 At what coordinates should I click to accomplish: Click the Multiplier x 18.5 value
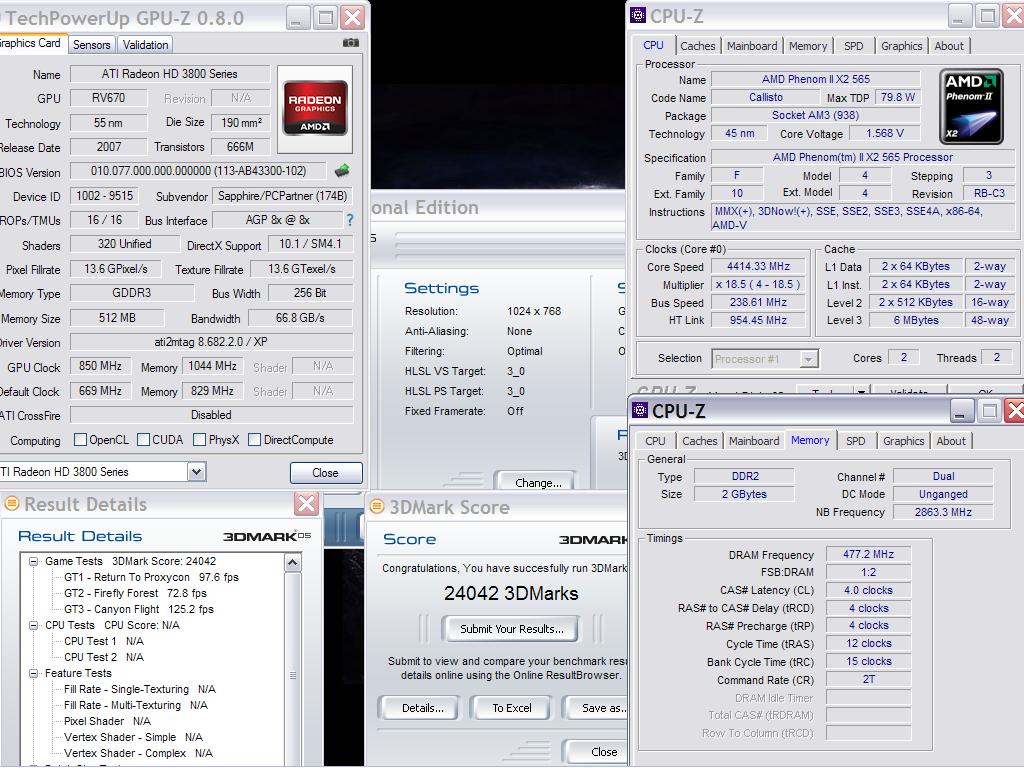pyautogui.click(x=759, y=285)
